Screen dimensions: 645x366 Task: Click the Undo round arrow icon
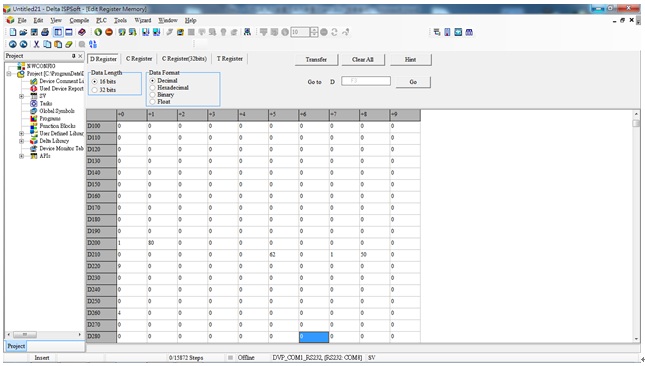pos(13,44)
